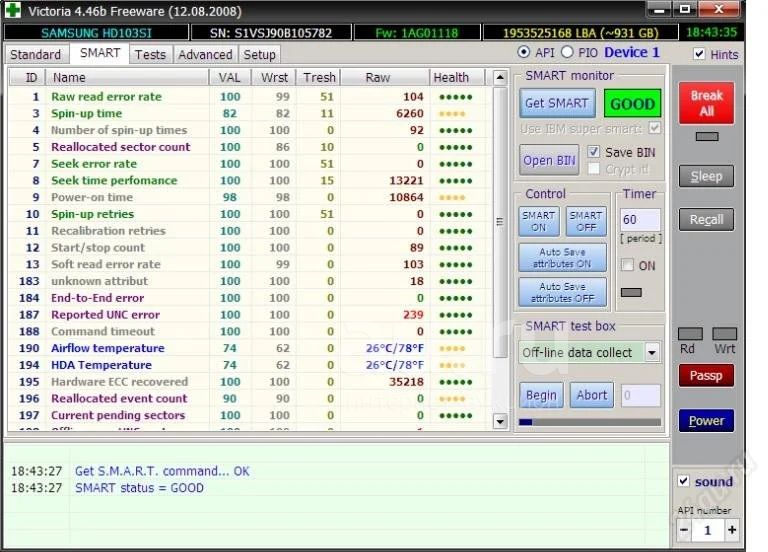768x552 pixels.
Task: Select the Raw read error rate row
Action: tap(249, 96)
